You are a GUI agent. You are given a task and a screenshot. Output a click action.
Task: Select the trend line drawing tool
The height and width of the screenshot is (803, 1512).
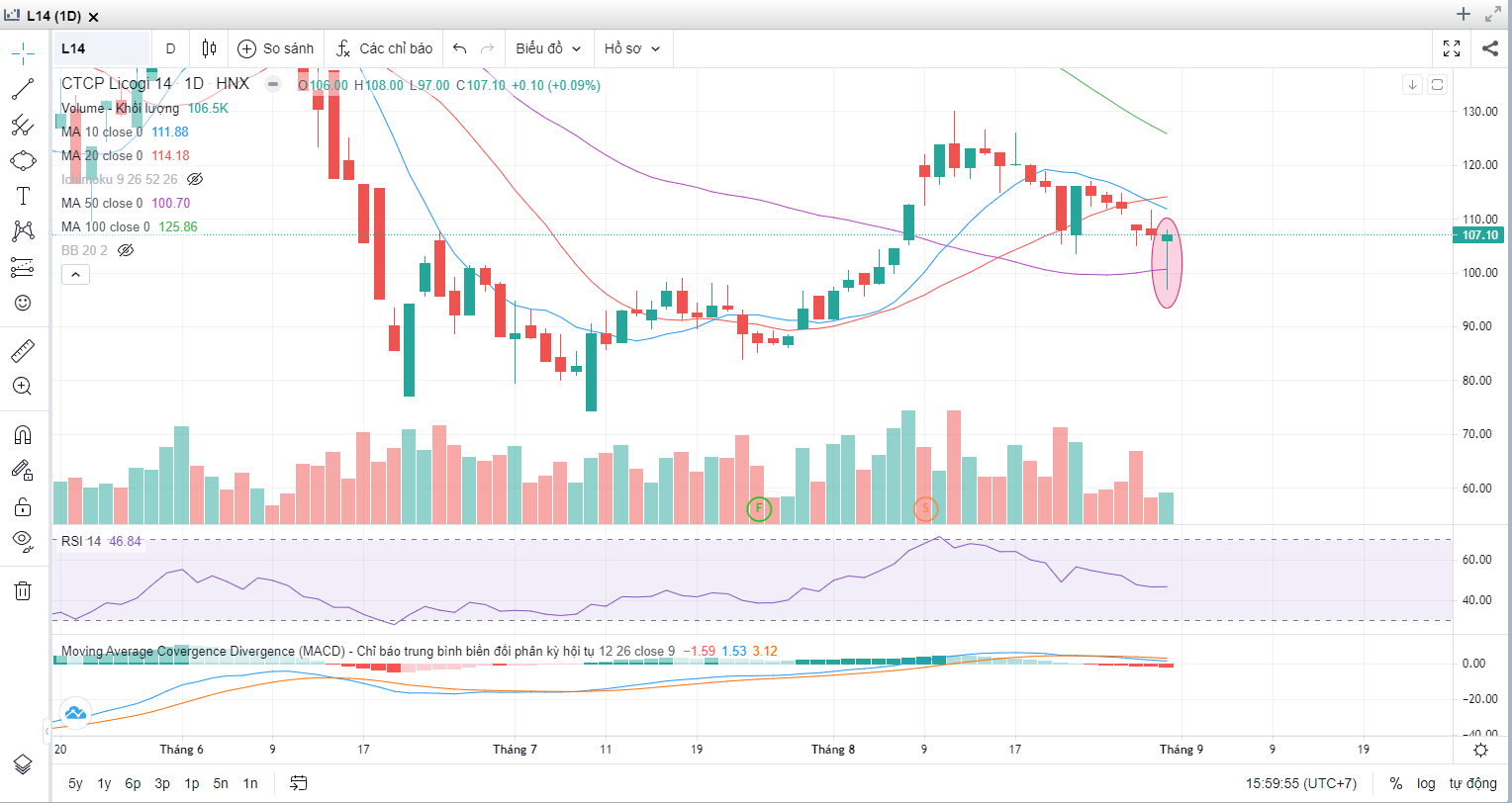point(23,89)
